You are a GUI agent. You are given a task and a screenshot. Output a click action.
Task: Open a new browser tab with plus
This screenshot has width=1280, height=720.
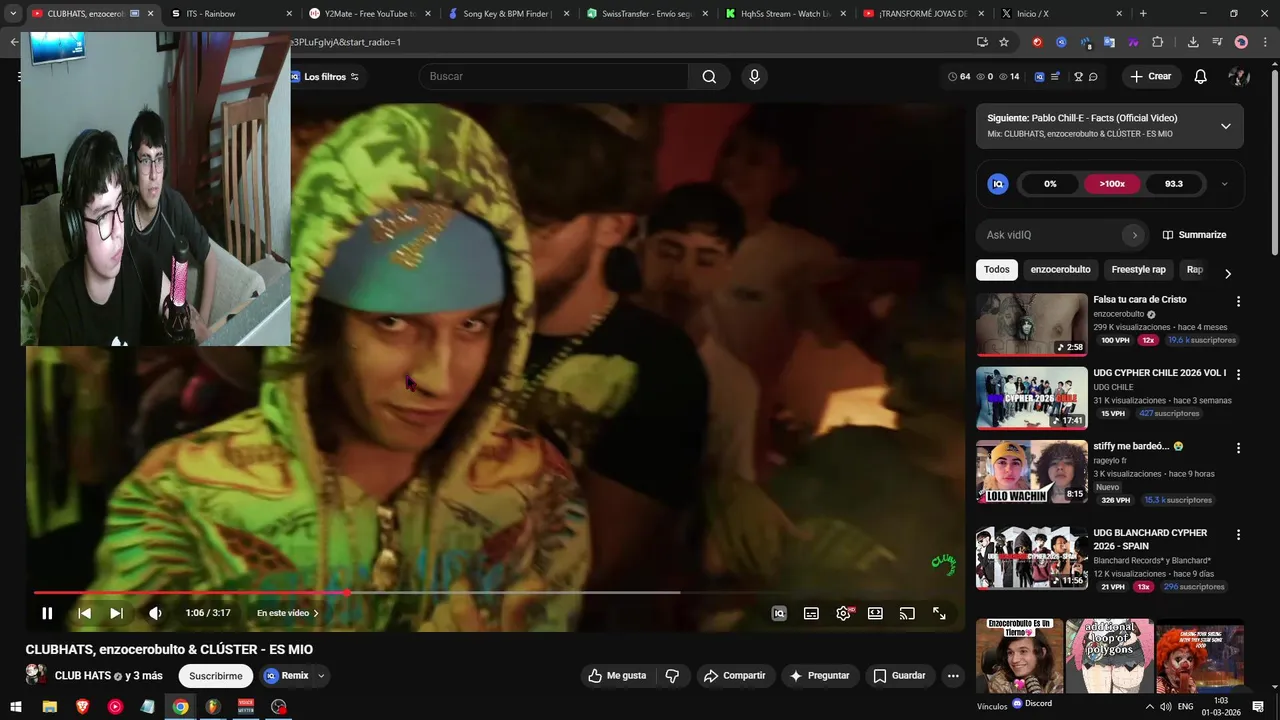click(x=1143, y=14)
